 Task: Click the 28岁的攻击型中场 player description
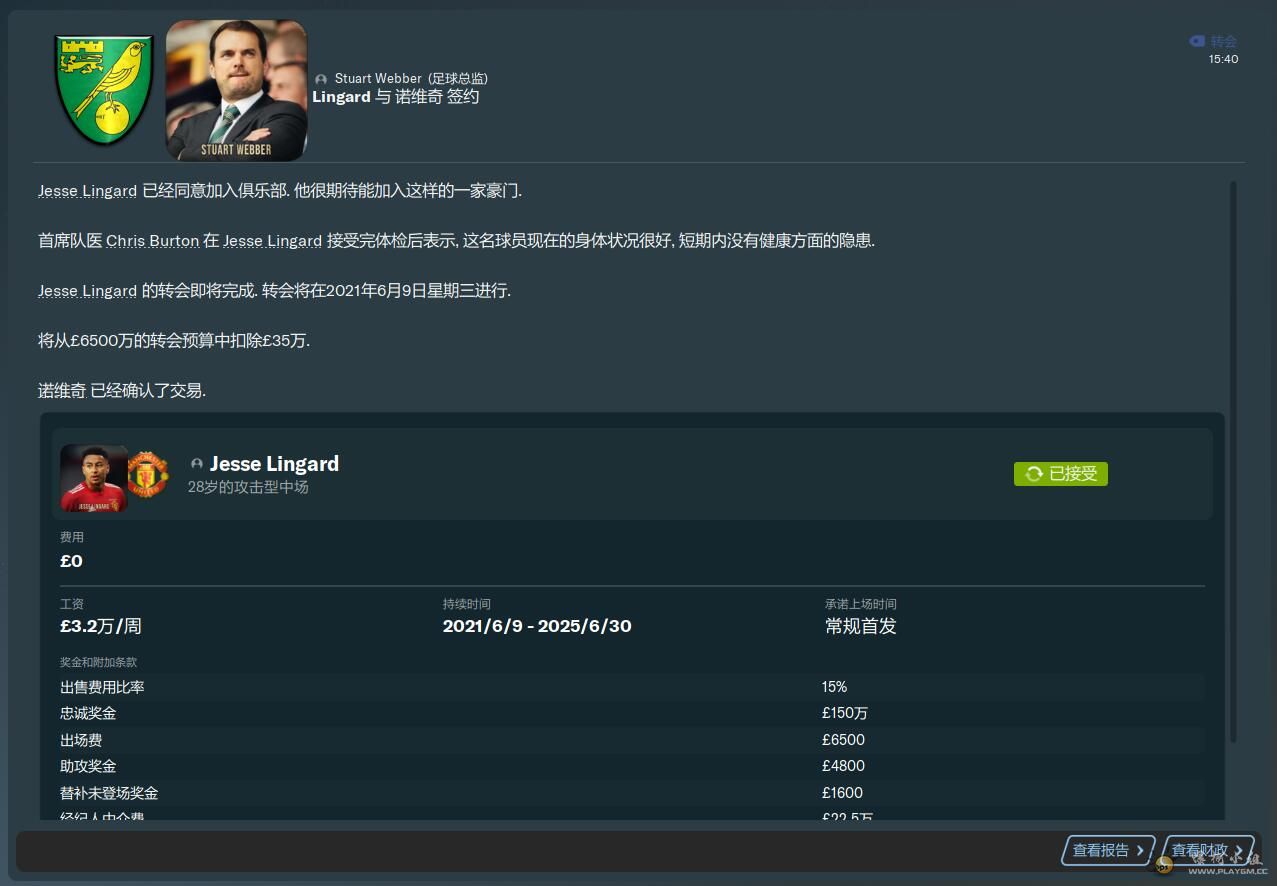(x=248, y=488)
